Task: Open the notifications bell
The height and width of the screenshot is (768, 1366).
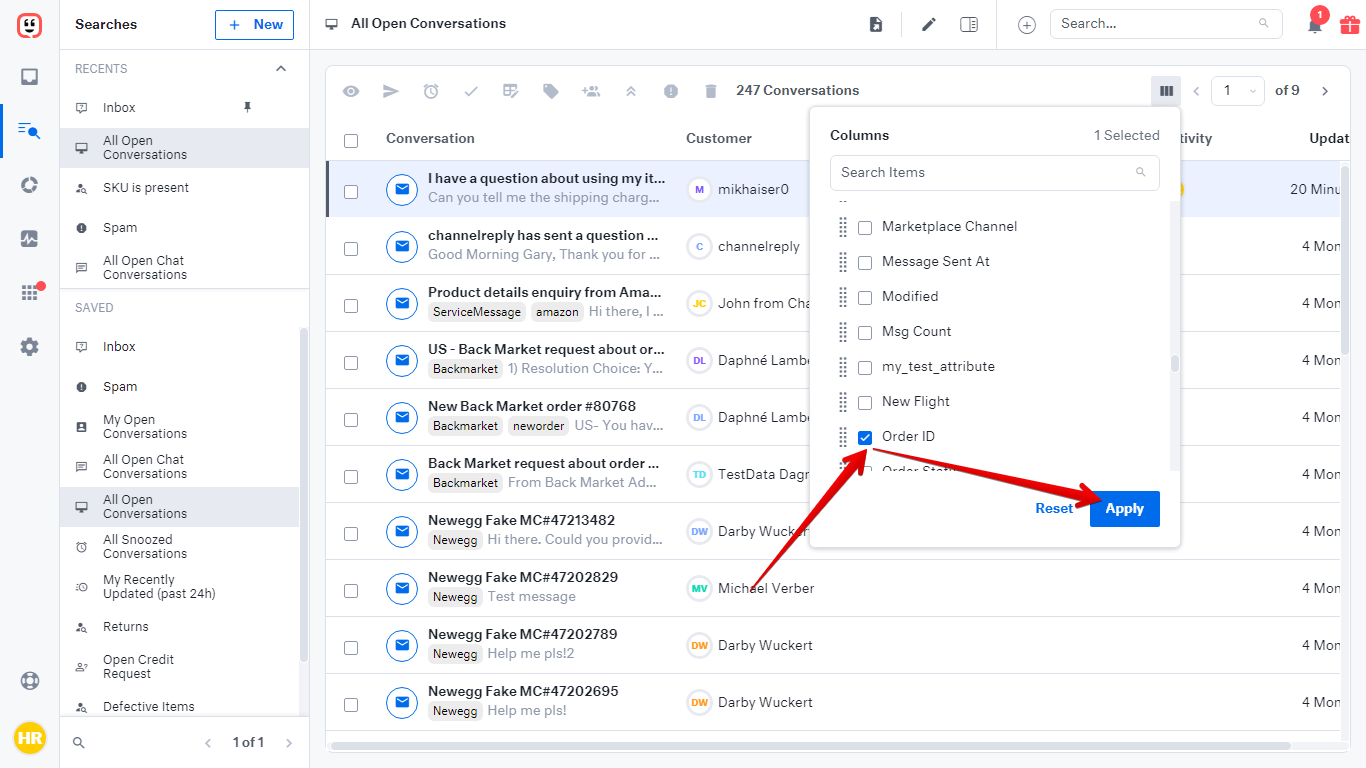Action: tap(1315, 25)
